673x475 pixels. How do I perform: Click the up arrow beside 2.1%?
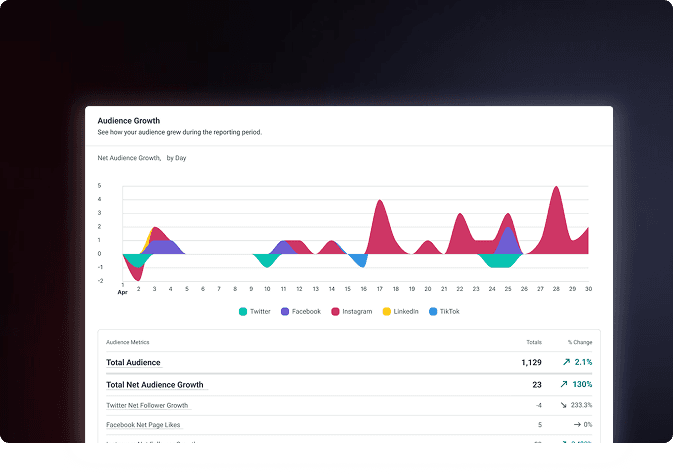pos(566,362)
